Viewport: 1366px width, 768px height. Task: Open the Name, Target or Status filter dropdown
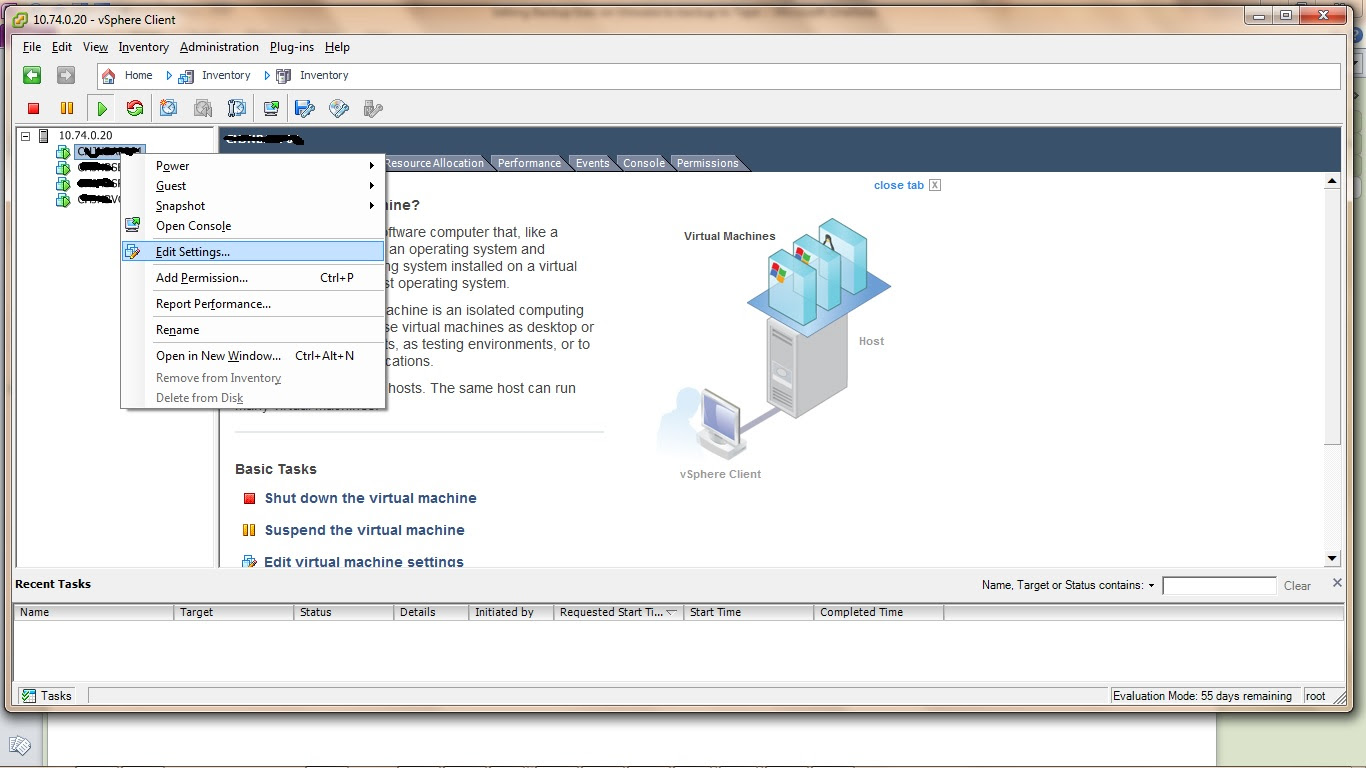pyautogui.click(x=1152, y=586)
